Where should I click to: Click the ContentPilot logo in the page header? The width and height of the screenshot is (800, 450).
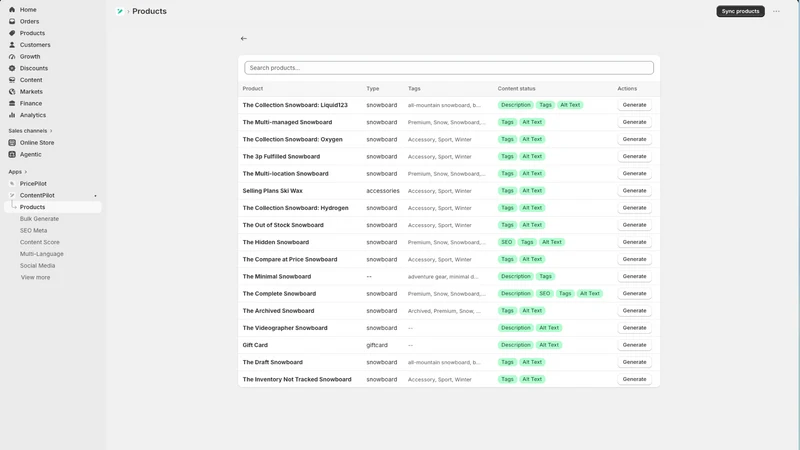120,11
